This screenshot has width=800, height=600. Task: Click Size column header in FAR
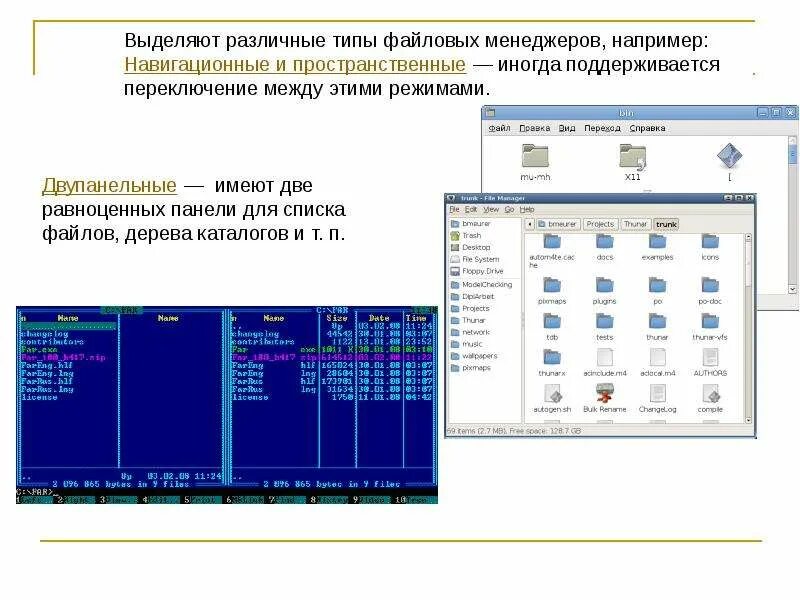pos(337,318)
